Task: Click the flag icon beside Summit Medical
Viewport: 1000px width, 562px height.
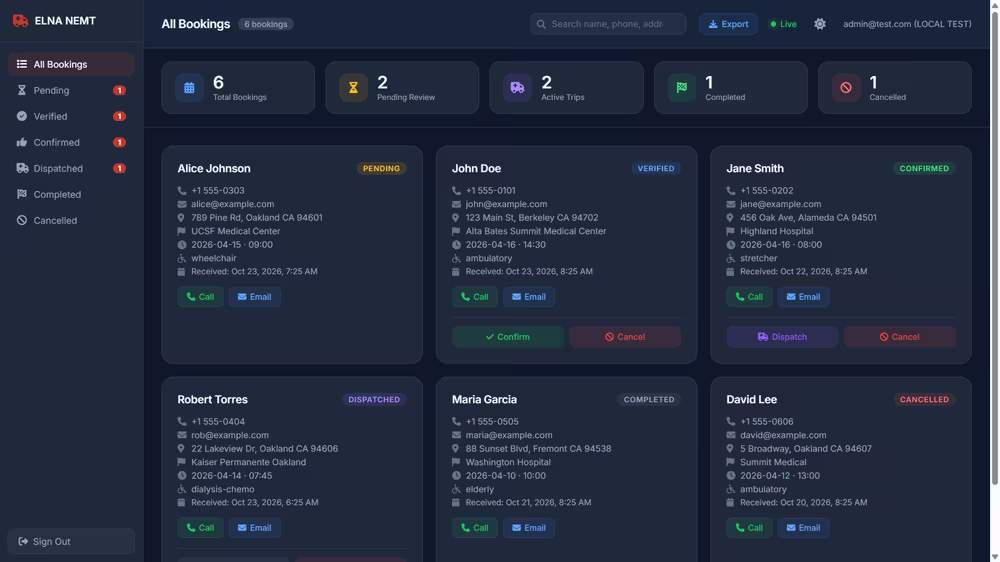Action: (730, 462)
